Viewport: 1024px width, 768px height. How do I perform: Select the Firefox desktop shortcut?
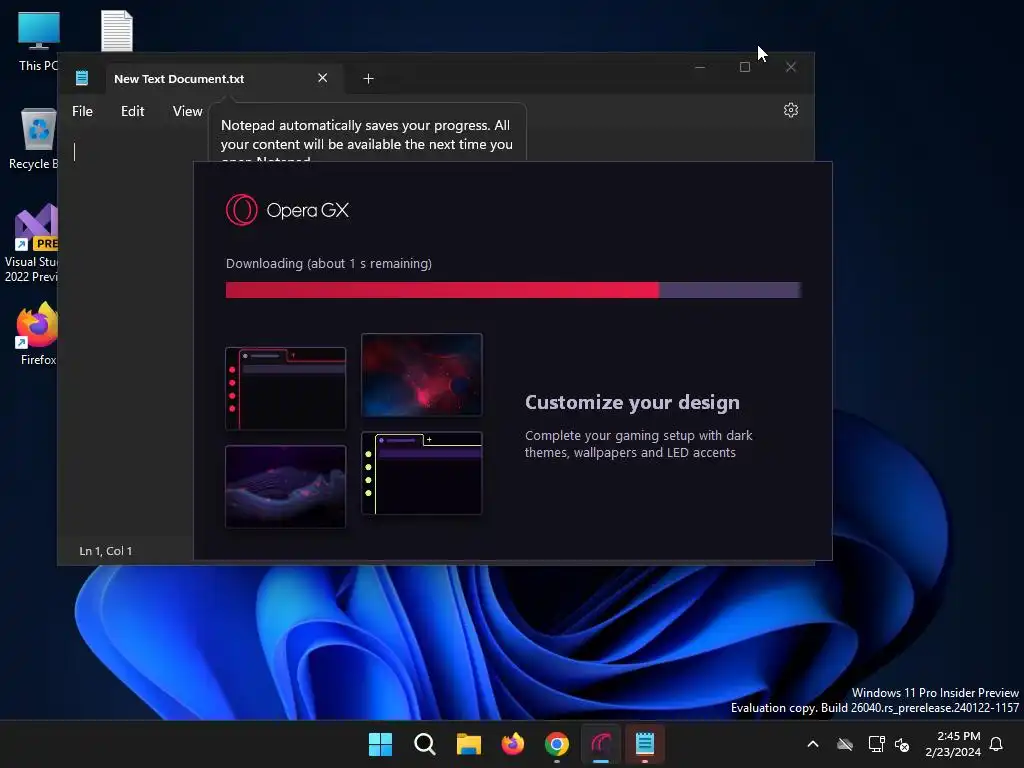click(x=38, y=333)
